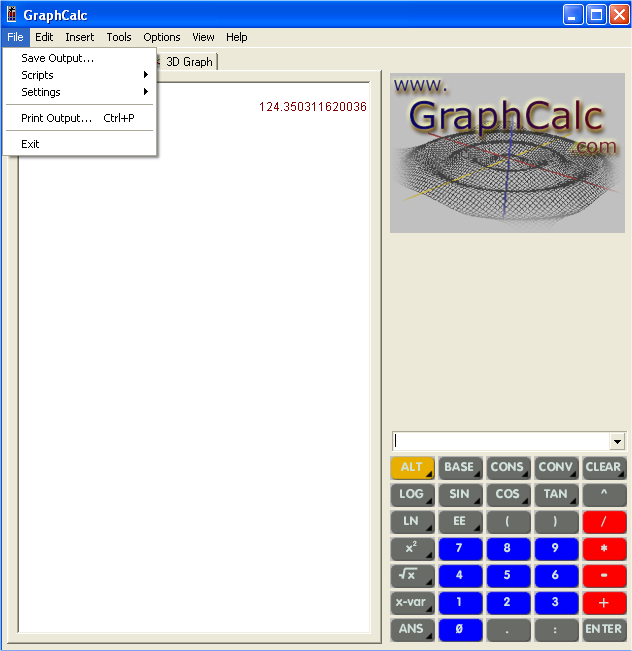632x651 pixels.
Task: Click the blue 6 key
Action: tap(556, 576)
